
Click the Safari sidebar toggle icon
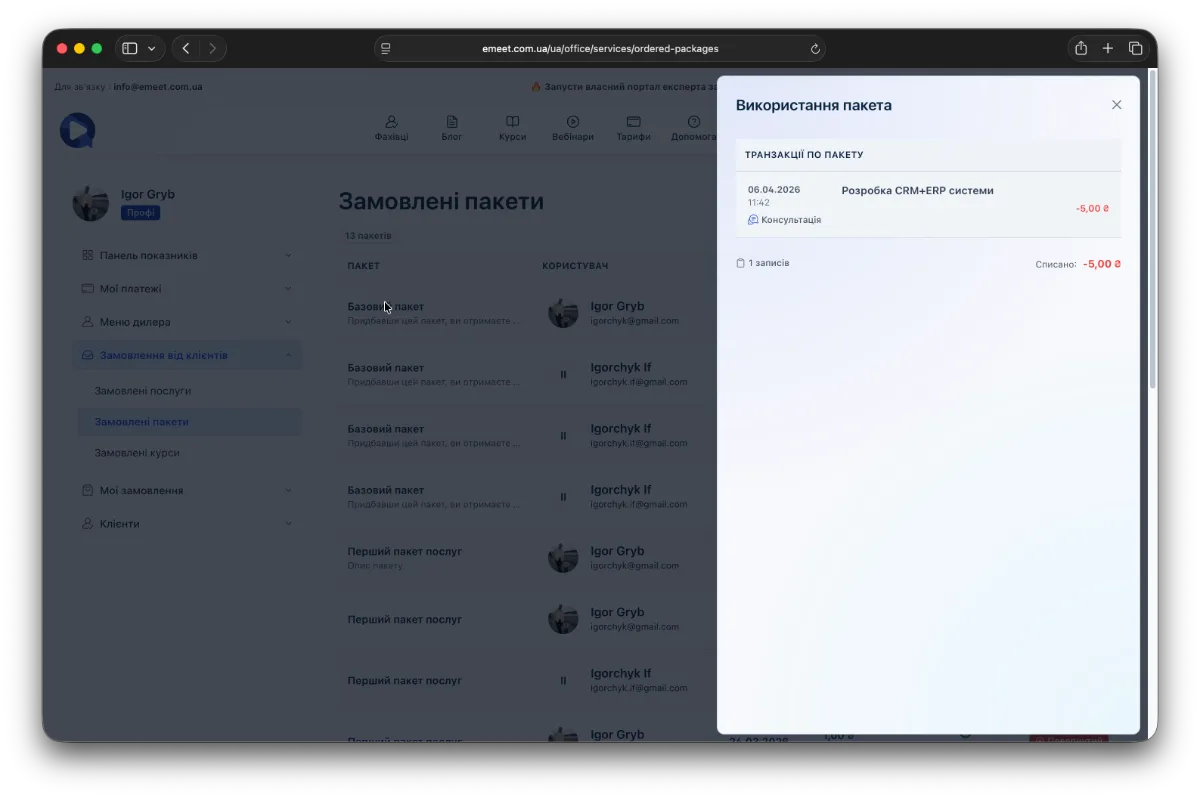(x=130, y=48)
